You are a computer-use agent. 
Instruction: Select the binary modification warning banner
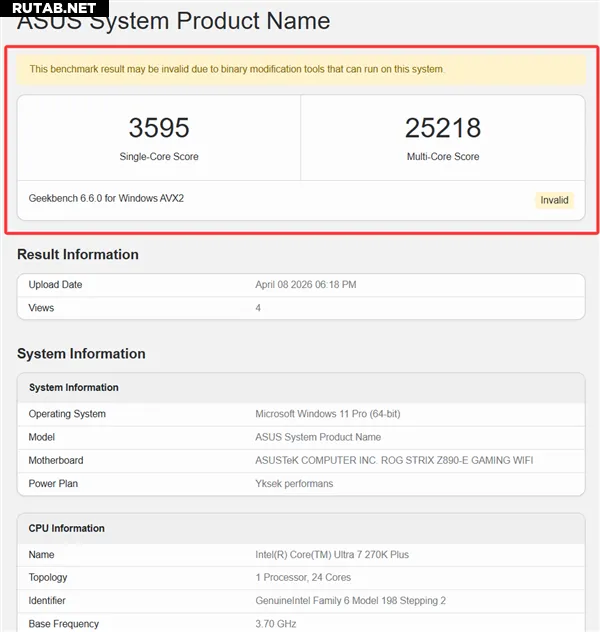pyautogui.click(x=300, y=69)
